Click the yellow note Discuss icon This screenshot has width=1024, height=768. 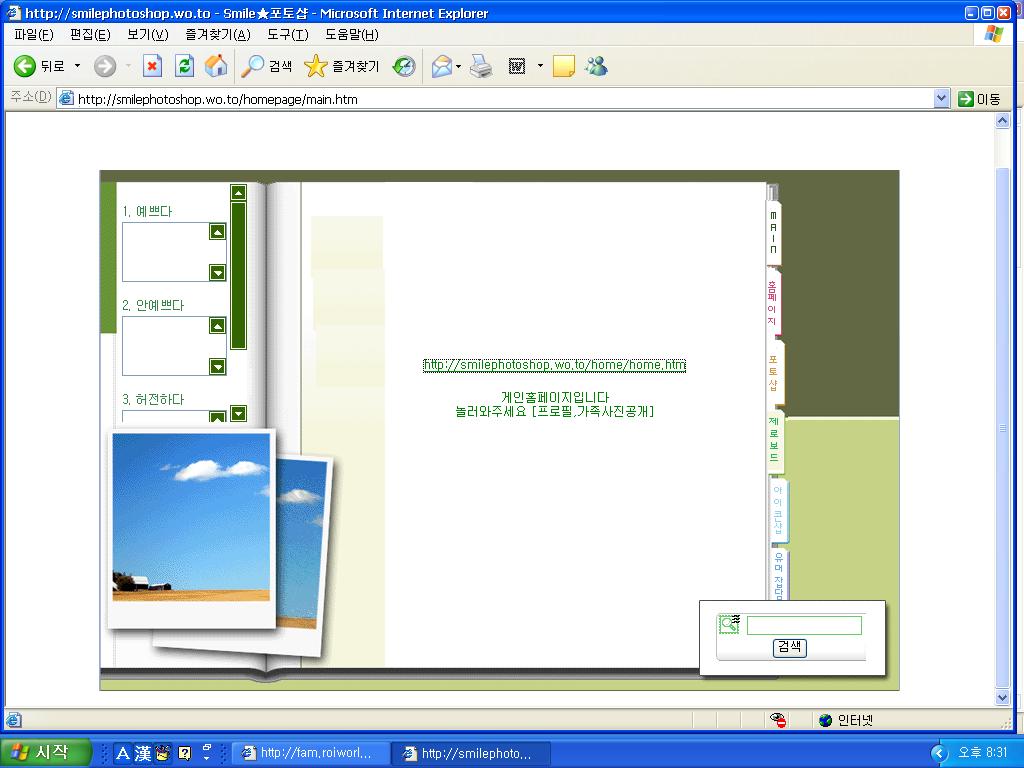point(564,66)
